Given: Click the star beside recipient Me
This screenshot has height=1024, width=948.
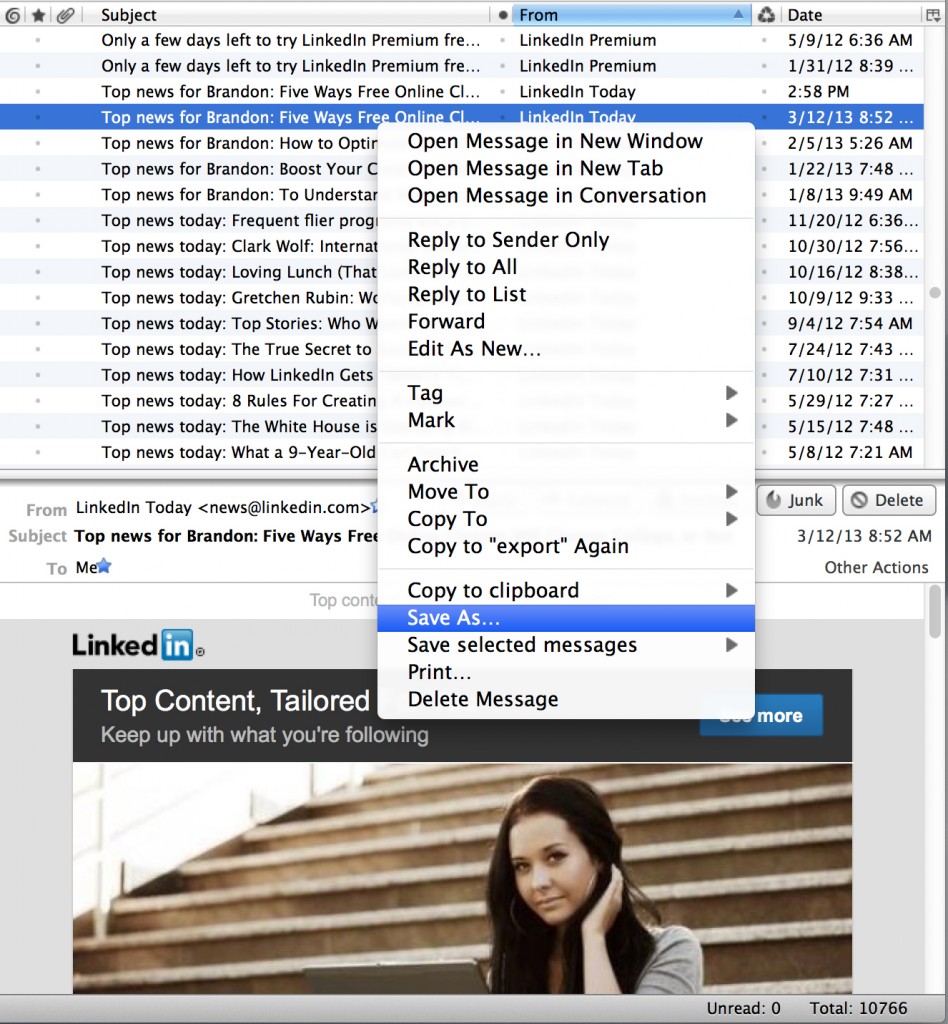Looking at the screenshot, I should click(x=104, y=566).
